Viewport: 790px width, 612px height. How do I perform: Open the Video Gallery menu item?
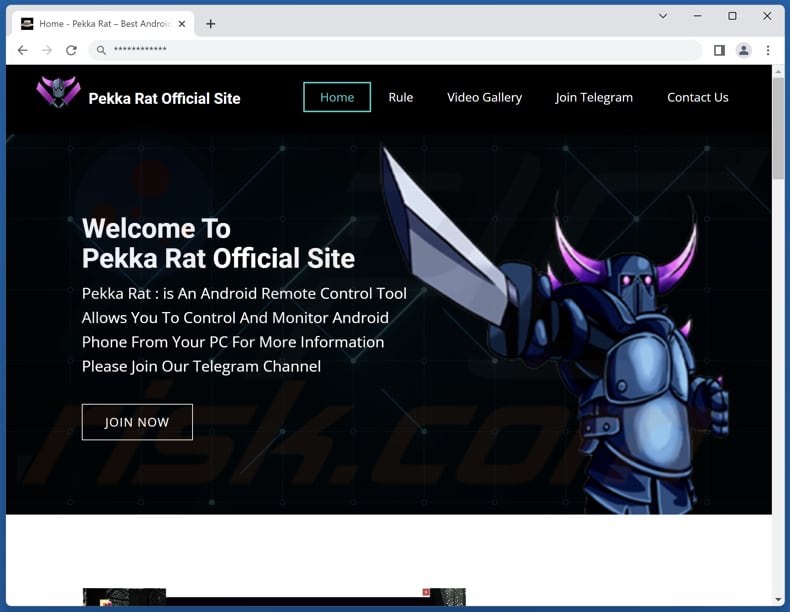[x=484, y=97]
